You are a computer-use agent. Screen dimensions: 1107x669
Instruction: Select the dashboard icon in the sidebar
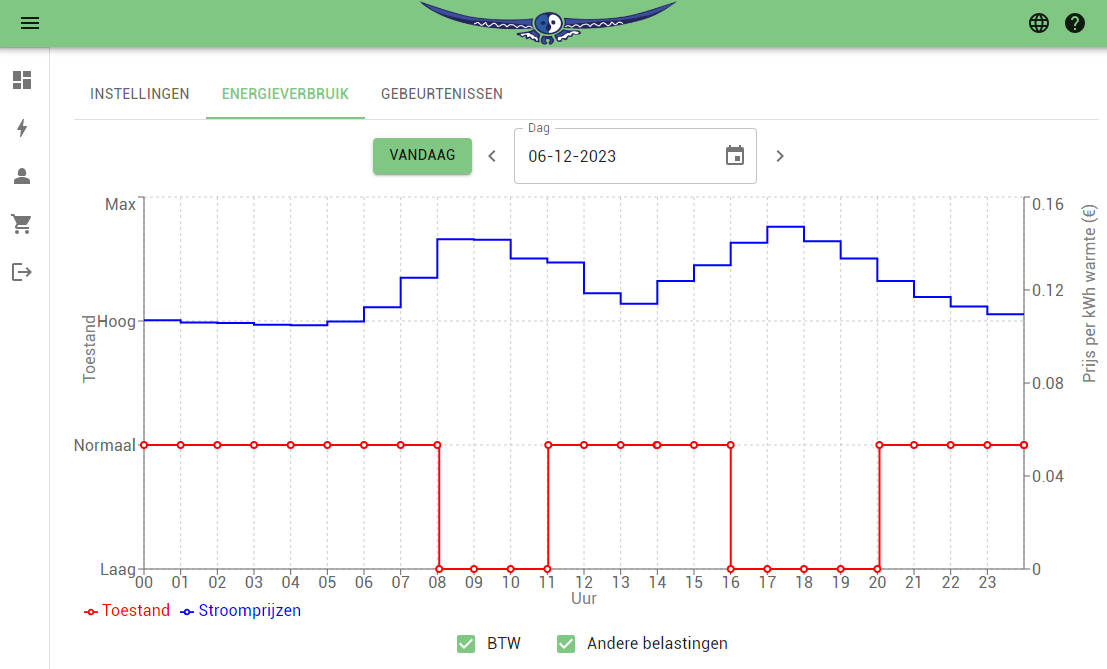21,81
